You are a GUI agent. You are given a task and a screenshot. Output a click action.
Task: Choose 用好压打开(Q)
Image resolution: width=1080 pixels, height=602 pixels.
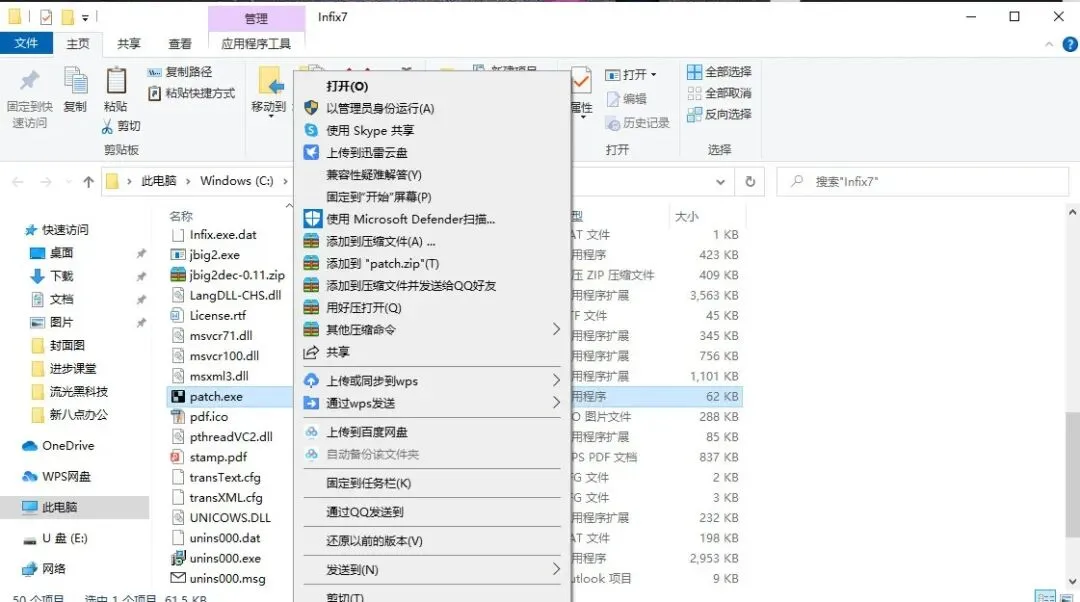tap(433, 307)
